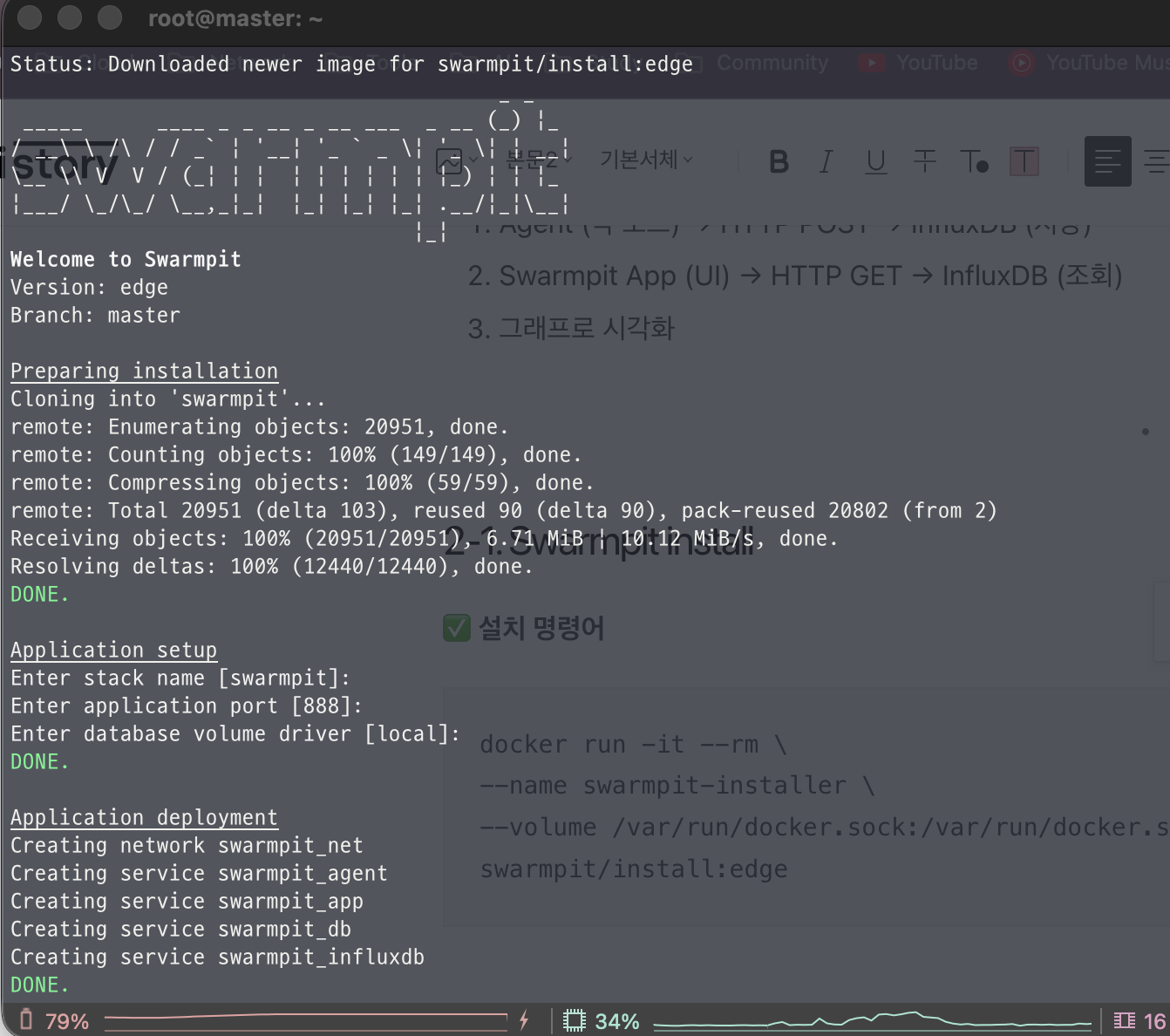Image resolution: width=1170 pixels, height=1036 pixels.
Task: Click the 'Creating service swarmpit_app' line
Action: [x=187, y=902]
